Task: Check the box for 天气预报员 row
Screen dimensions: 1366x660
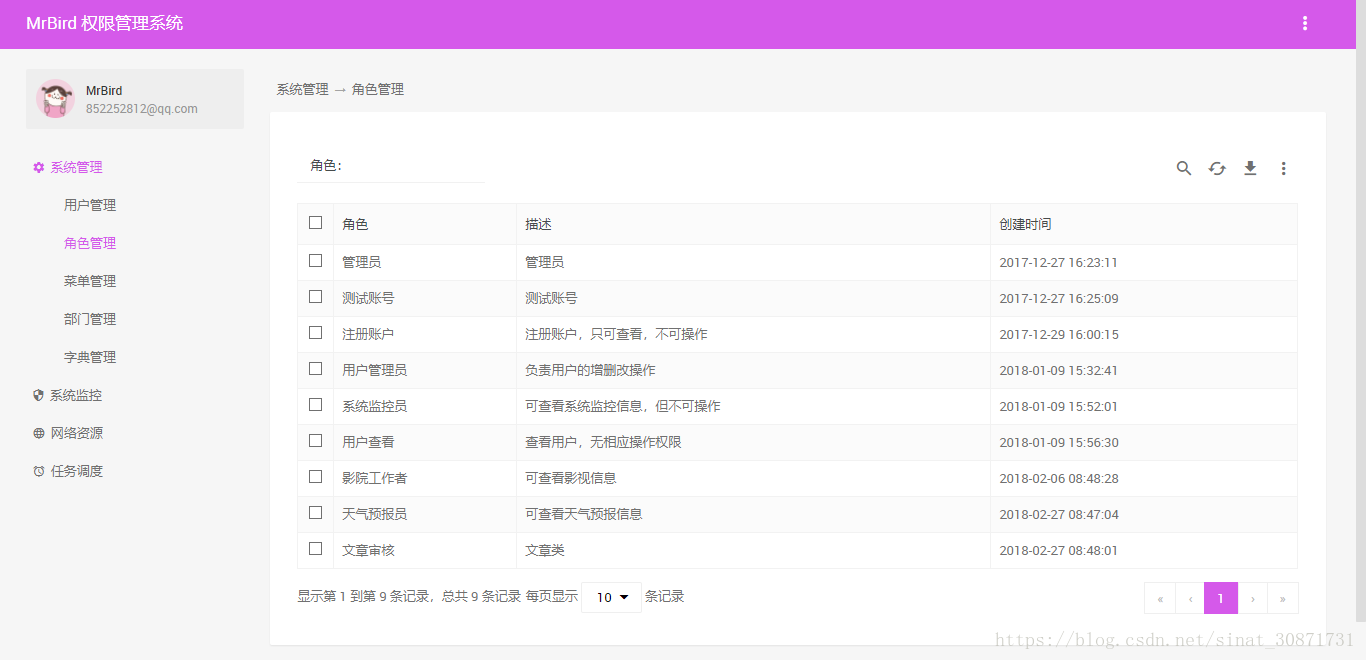Action: [315, 512]
